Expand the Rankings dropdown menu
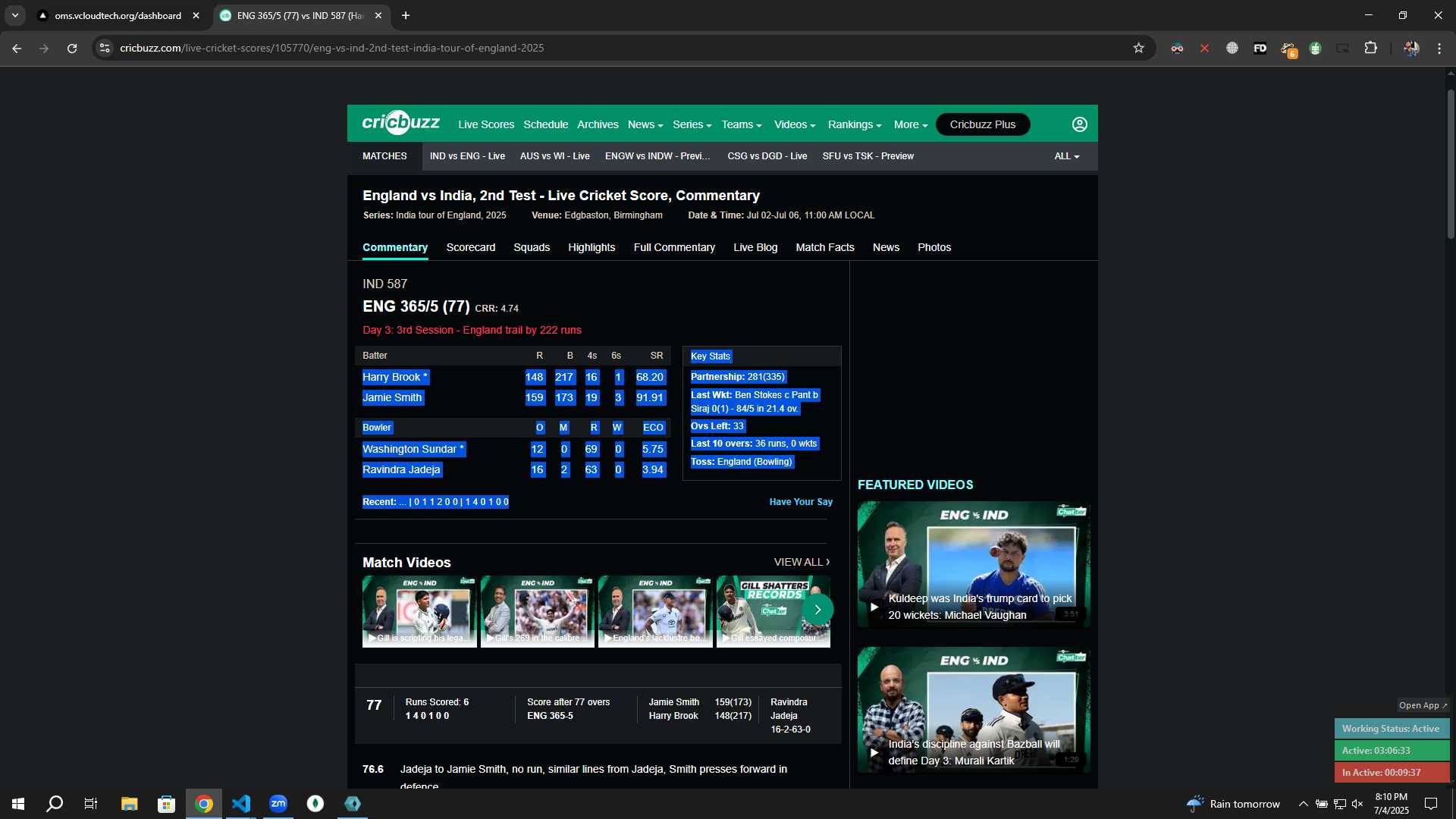Image resolution: width=1456 pixels, height=819 pixels. pyautogui.click(x=855, y=124)
